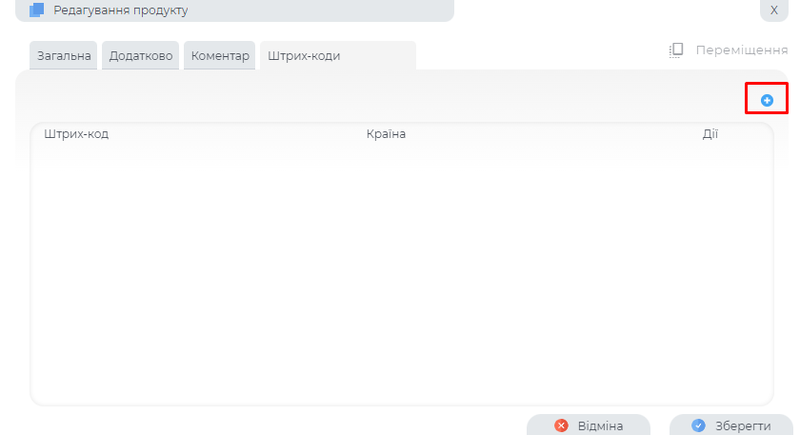Click the Переміщення stacked-pages icon
Screen dimensions: 800x435
click(x=677, y=50)
